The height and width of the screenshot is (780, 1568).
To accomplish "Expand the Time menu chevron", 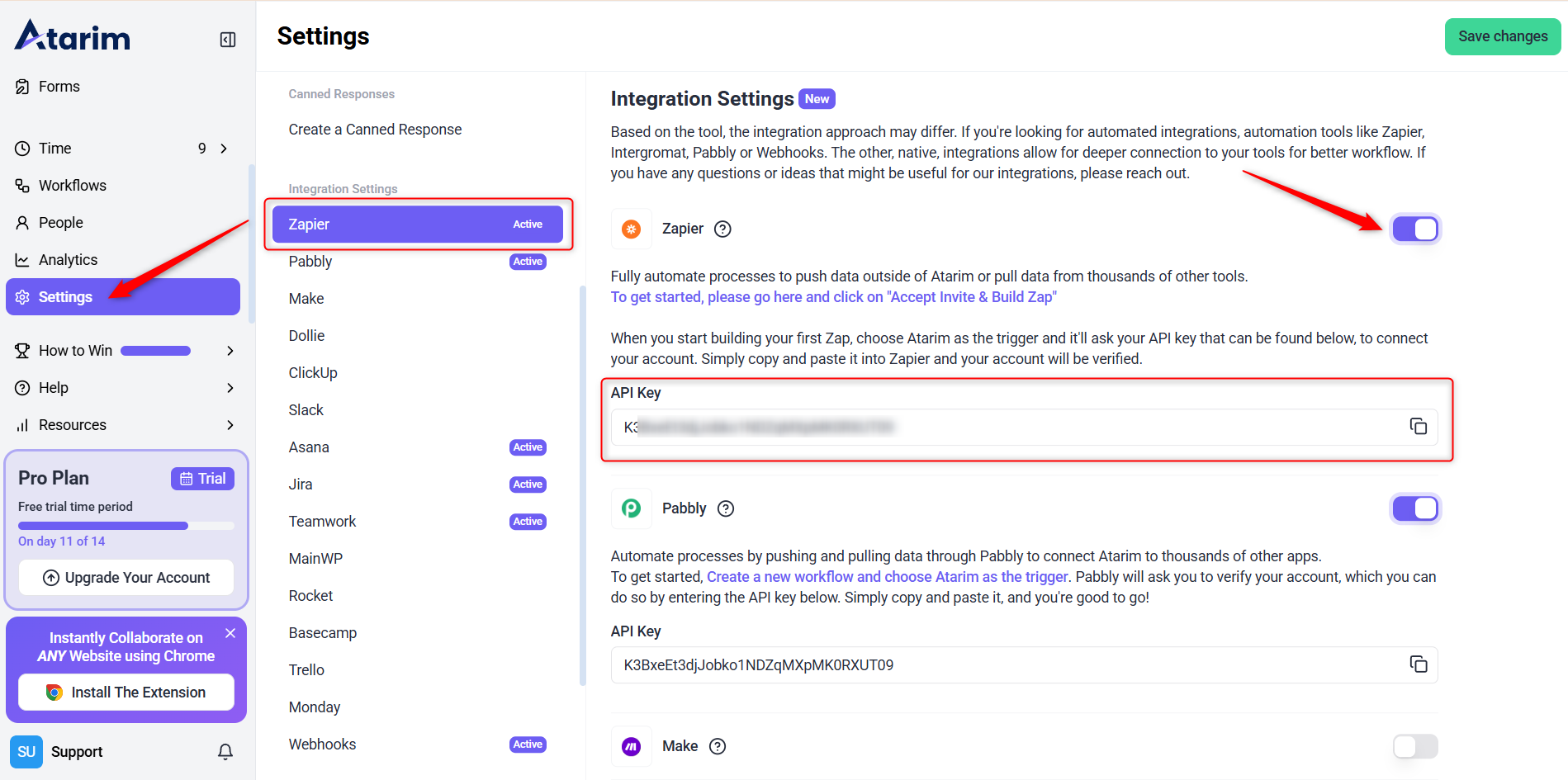I will pos(224,149).
